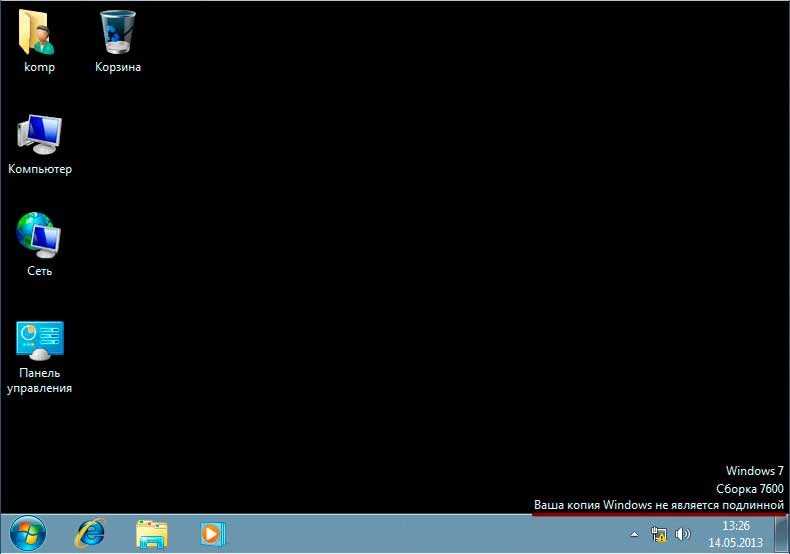Click the Корзина label text
This screenshot has width=790, height=554.
click(118, 67)
